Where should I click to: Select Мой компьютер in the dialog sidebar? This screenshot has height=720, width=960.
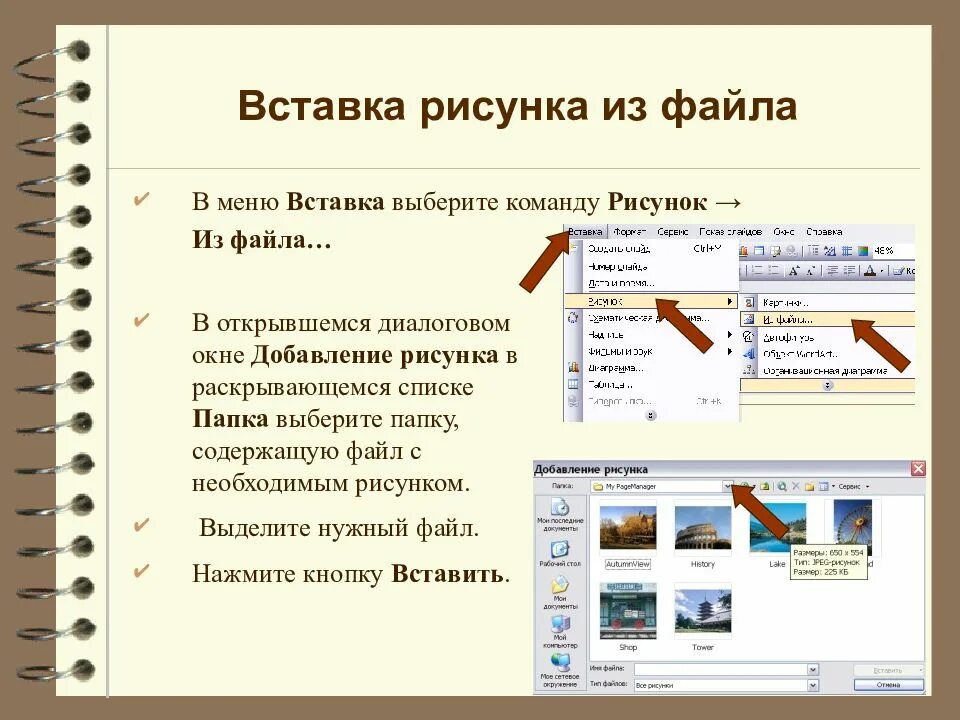[x=560, y=632]
